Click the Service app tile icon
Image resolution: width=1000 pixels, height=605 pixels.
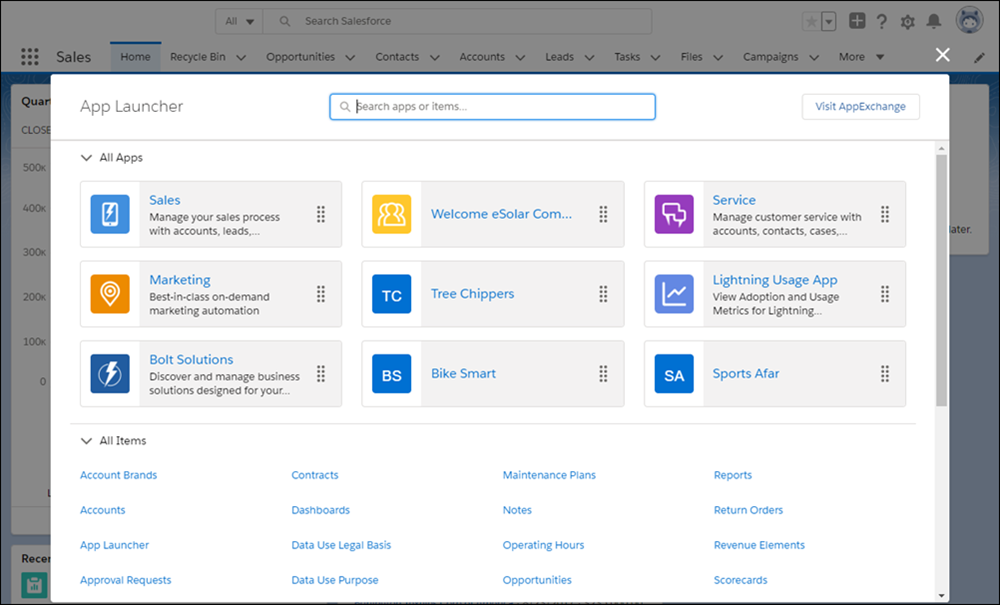point(674,214)
